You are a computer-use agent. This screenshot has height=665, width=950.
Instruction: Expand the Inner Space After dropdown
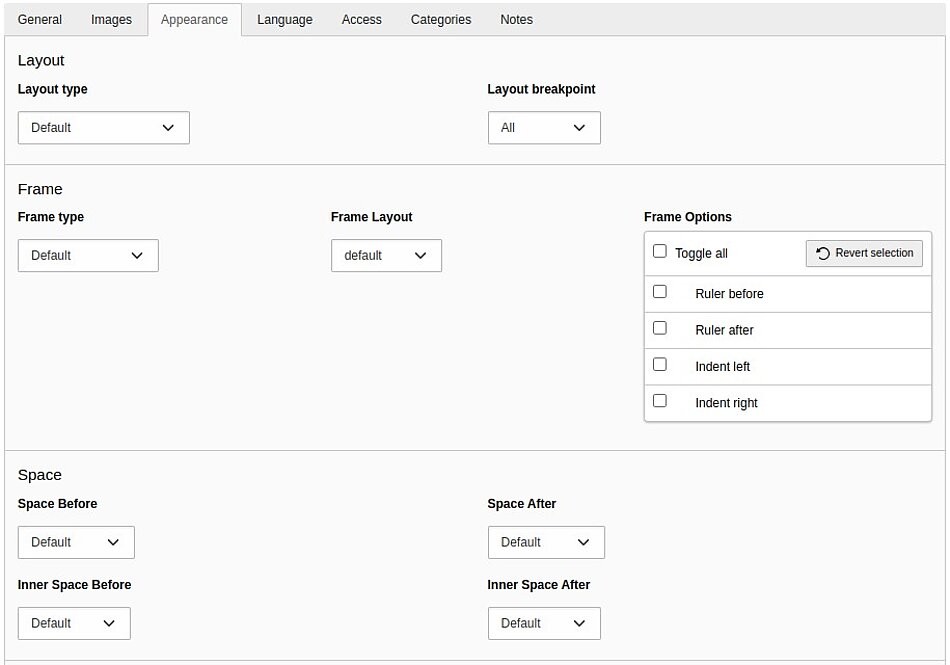544,623
